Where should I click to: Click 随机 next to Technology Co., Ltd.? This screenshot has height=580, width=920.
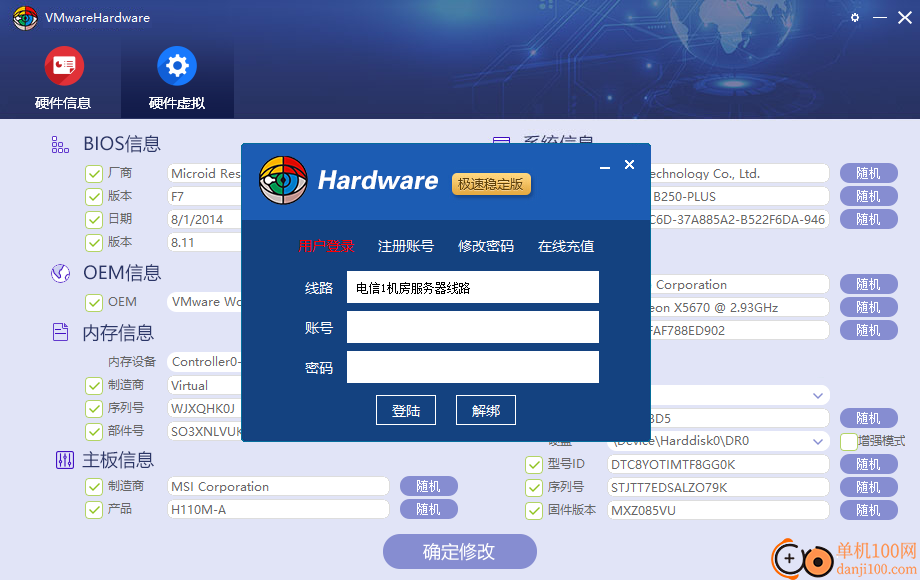click(x=869, y=173)
